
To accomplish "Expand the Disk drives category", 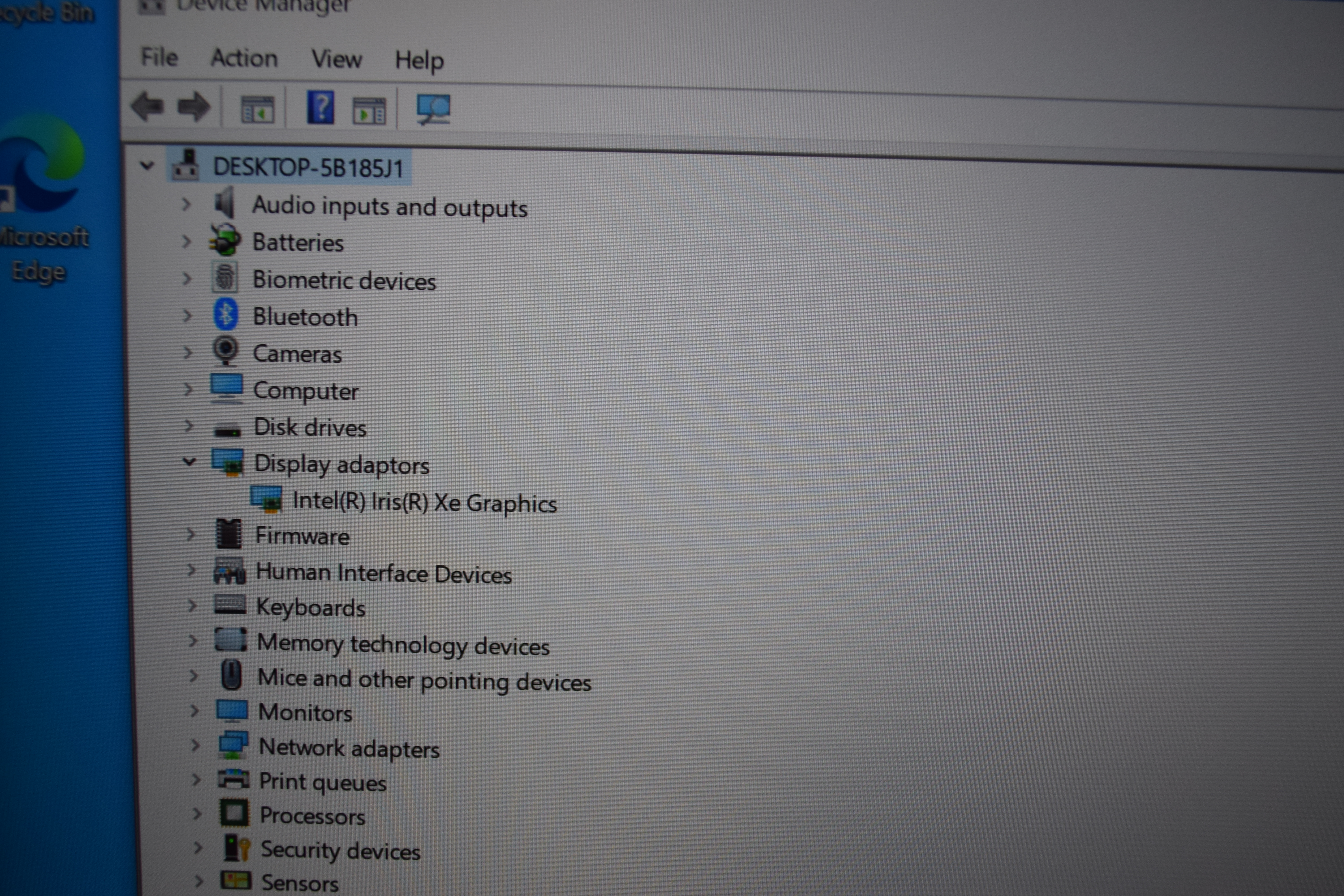I will [x=189, y=426].
